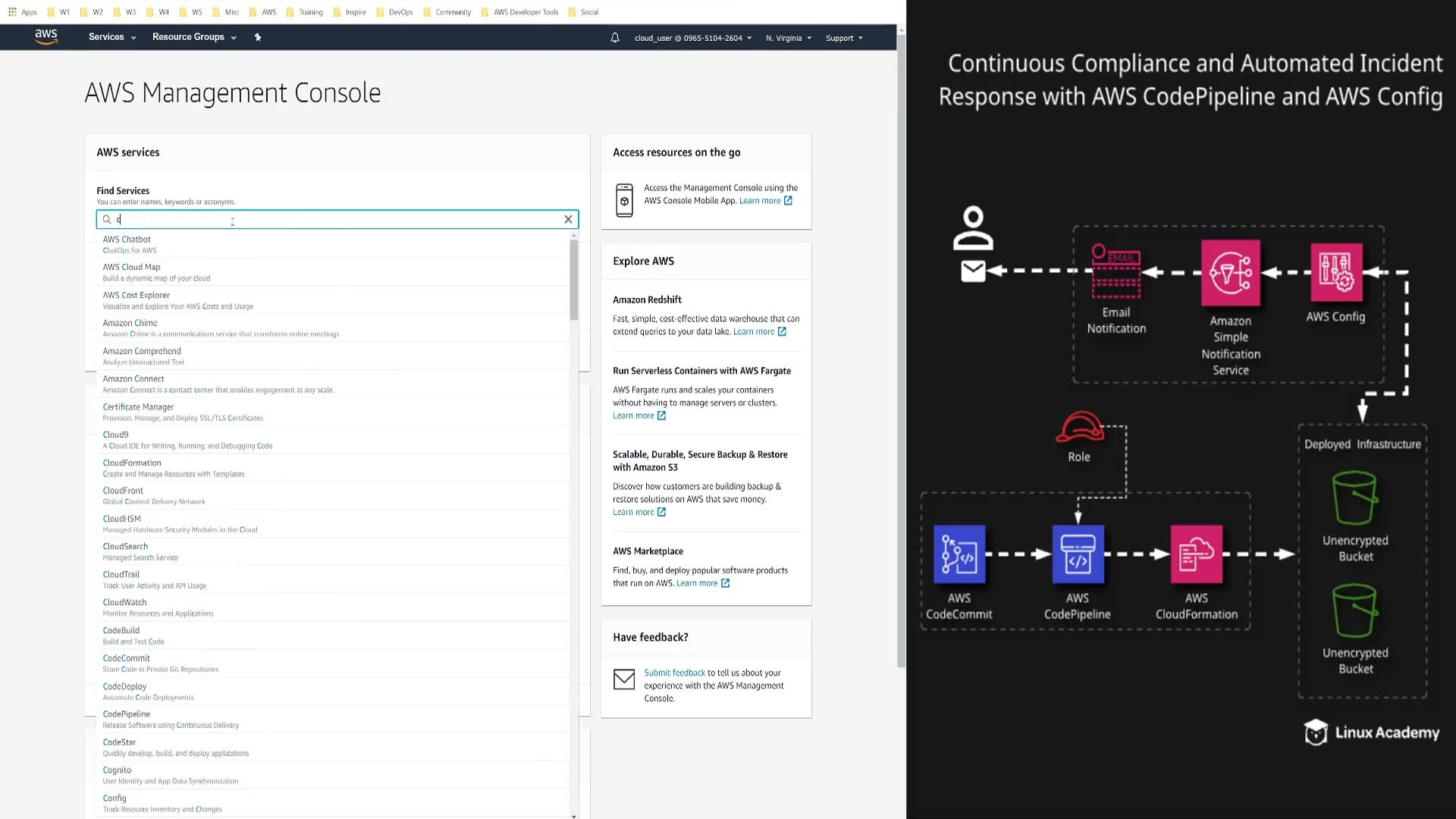The image size is (1456, 819).
Task: Open the AWS Developer Tools bookmark folder
Action: pos(525,11)
